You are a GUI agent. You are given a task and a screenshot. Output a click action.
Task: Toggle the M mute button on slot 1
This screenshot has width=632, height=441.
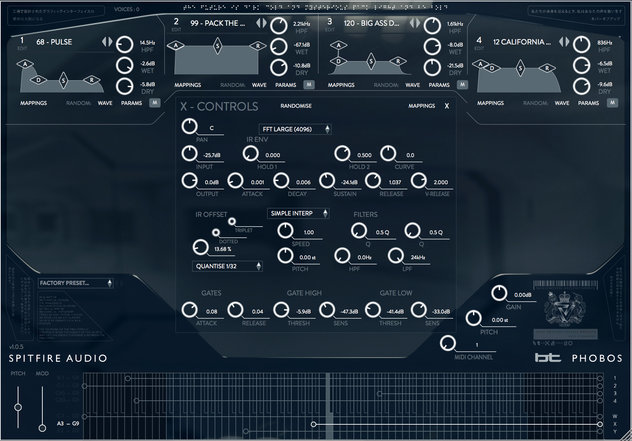(x=155, y=103)
